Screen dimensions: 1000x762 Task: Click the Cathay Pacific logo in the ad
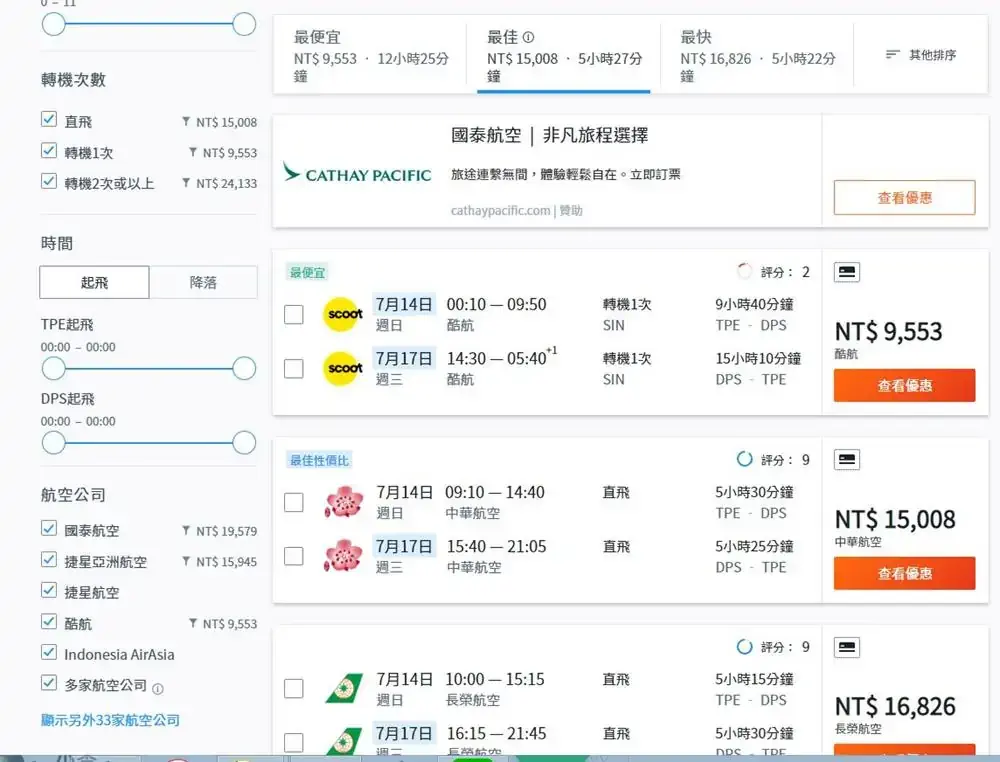[x=357, y=173]
